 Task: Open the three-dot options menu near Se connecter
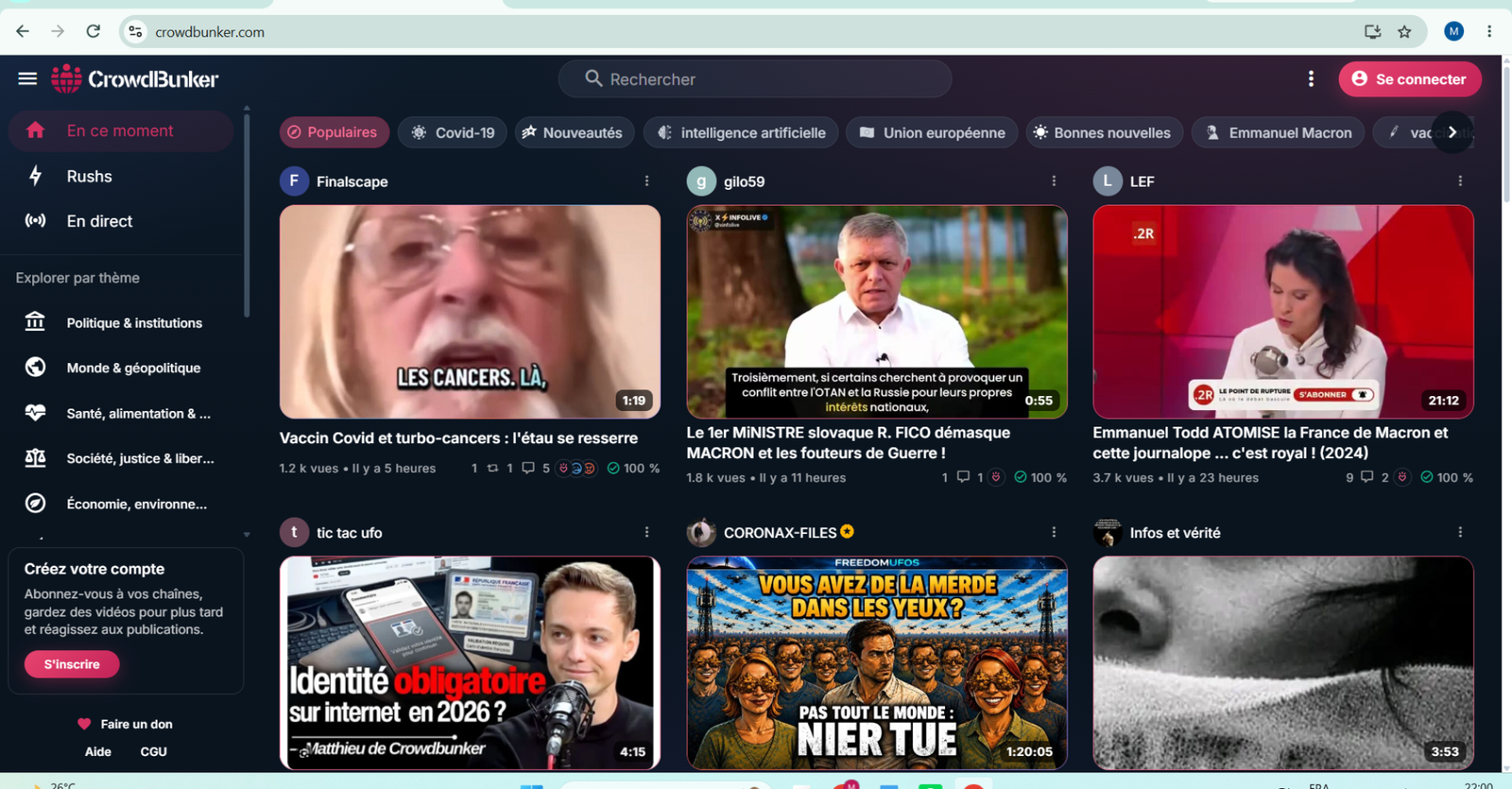(1311, 79)
